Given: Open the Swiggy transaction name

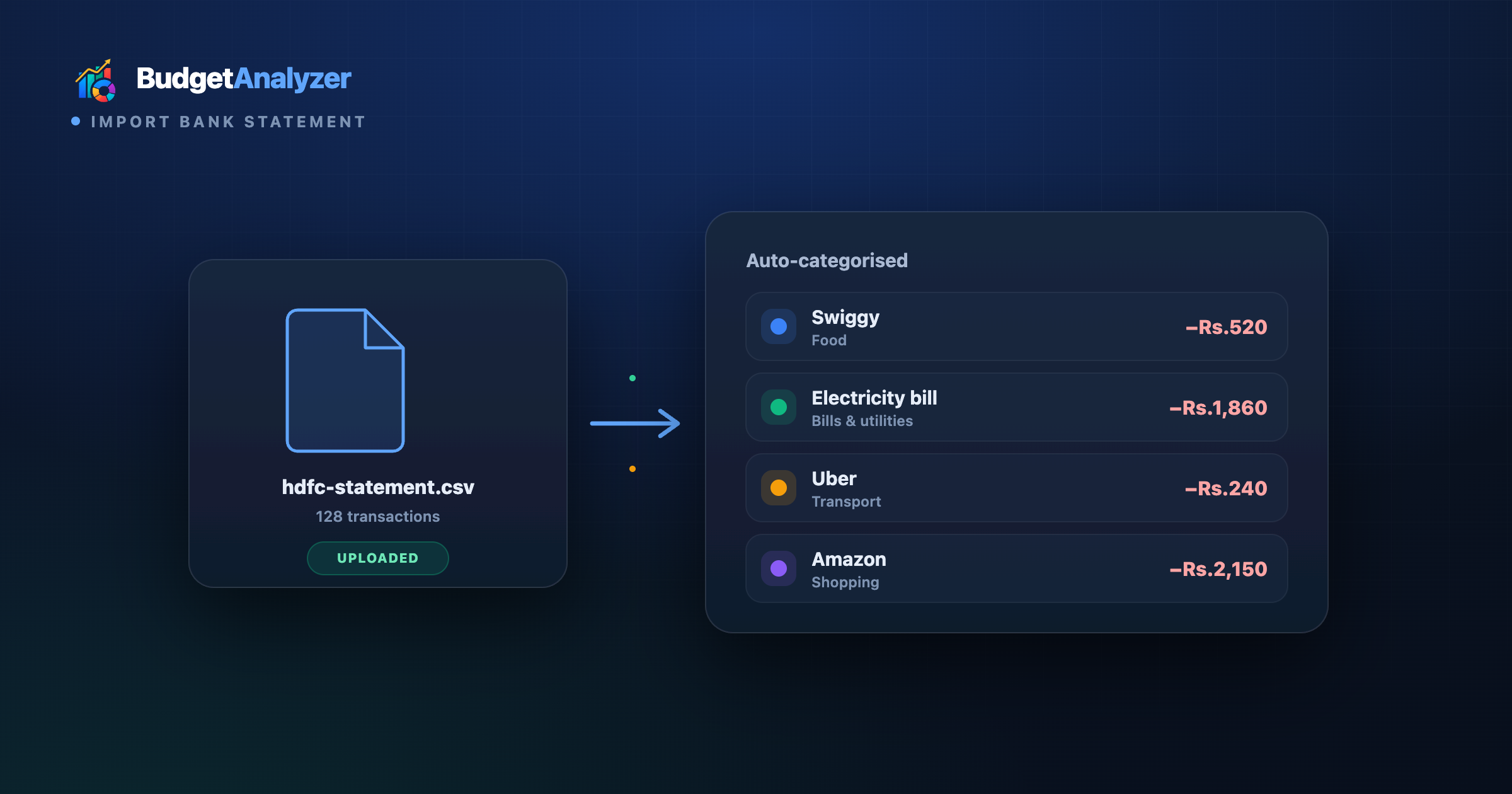Looking at the screenshot, I should [x=845, y=318].
